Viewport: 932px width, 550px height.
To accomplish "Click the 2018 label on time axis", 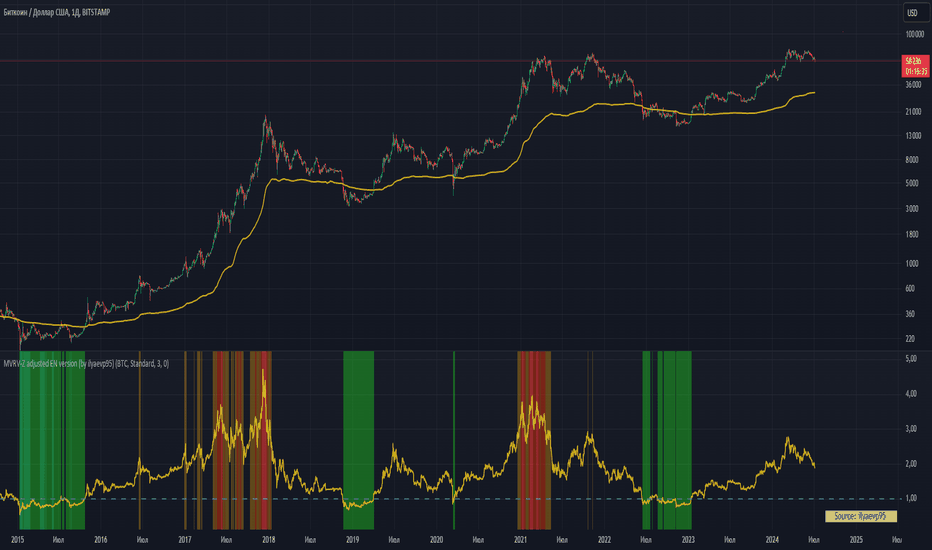I will click(269, 540).
